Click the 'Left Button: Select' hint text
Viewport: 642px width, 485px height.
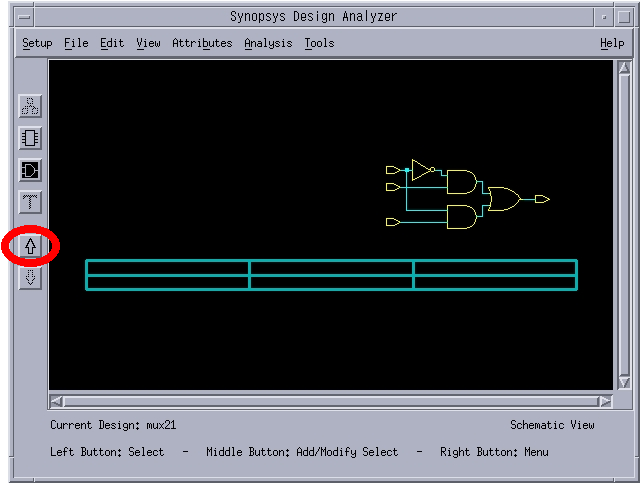pos(107,452)
